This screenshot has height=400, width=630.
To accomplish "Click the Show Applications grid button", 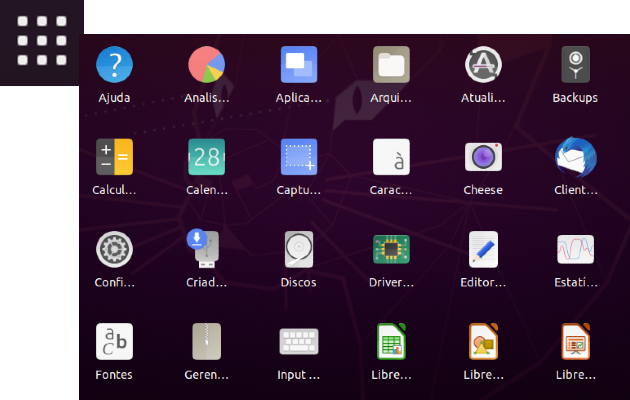I will [41, 41].
